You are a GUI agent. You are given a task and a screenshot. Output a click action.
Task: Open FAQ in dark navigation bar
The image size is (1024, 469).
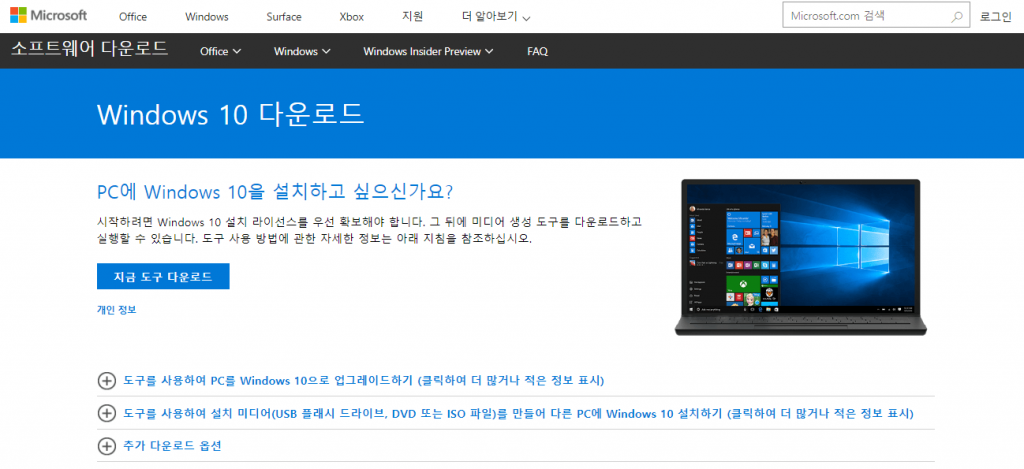[537, 52]
